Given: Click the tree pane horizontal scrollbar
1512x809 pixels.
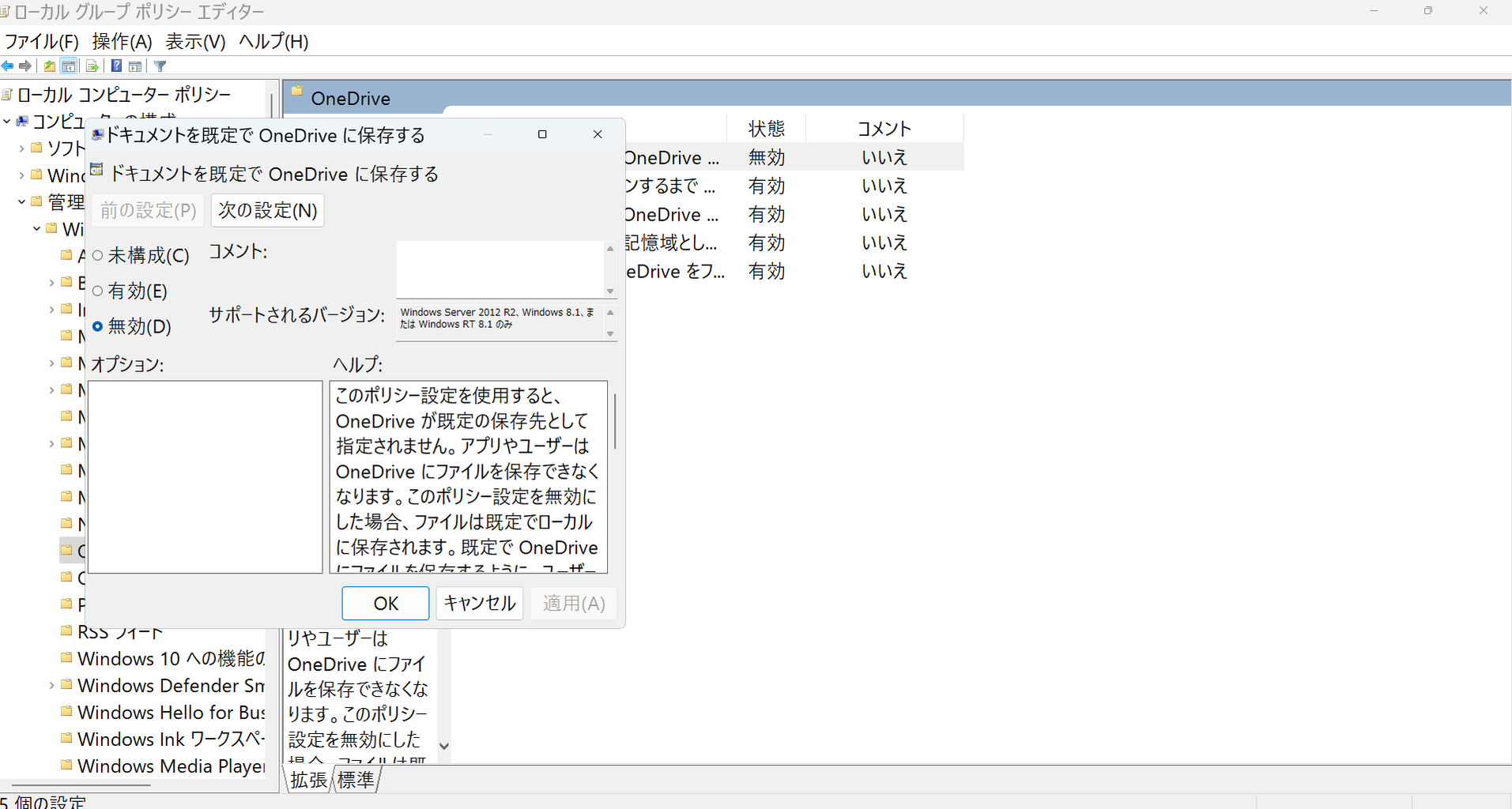Looking at the screenshot, I should [x=81, y=785].
